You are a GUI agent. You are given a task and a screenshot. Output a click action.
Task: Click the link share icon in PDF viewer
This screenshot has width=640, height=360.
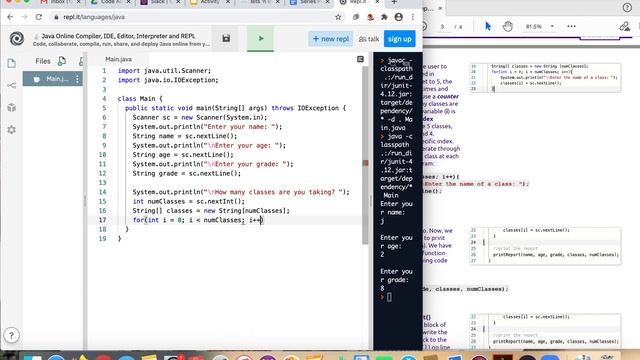(624, 27)
